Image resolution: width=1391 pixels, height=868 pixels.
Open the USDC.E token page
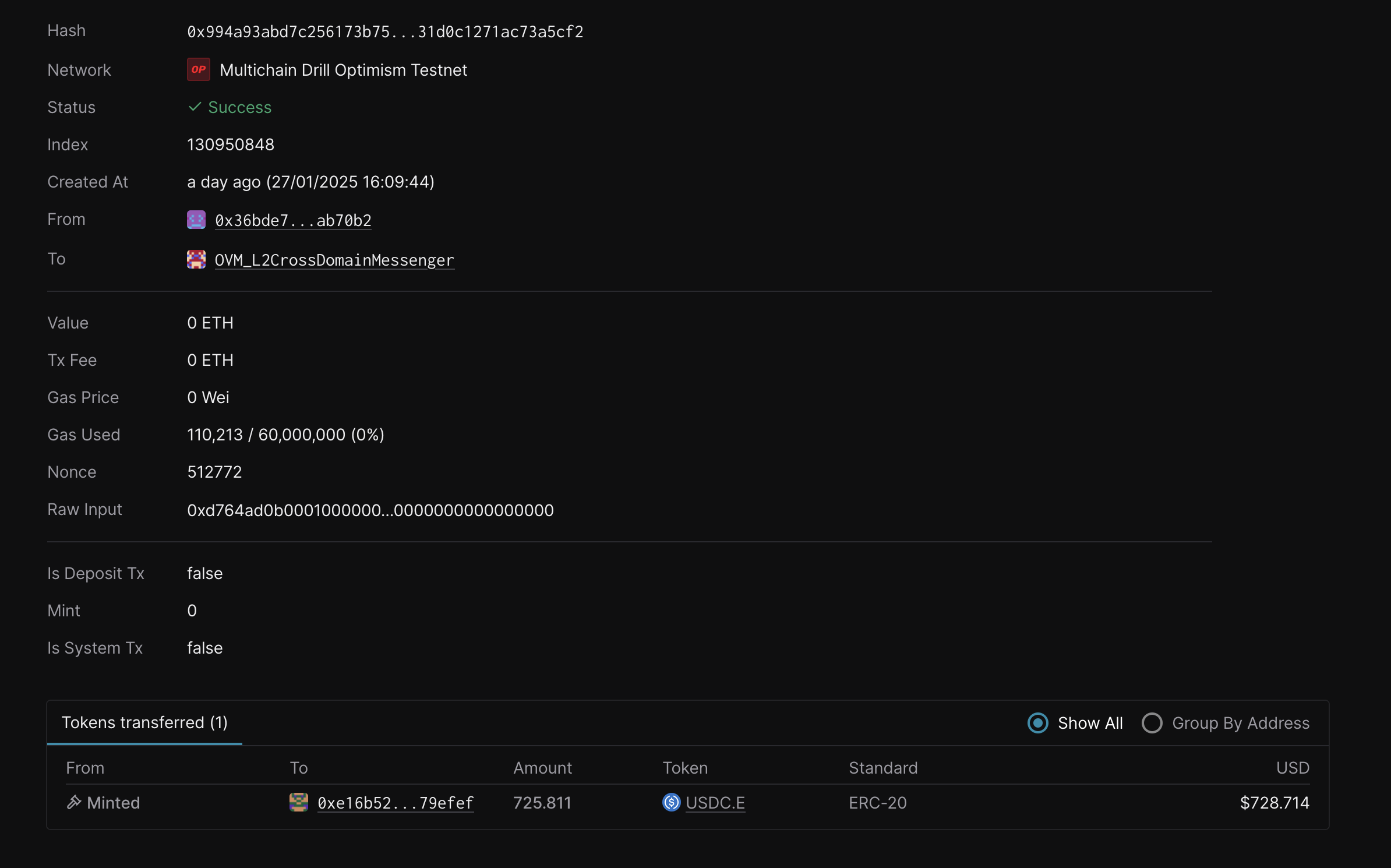coord(715,803)
